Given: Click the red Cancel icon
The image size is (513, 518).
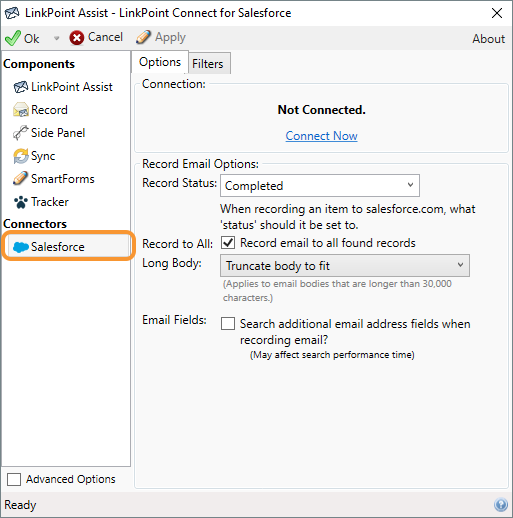Looking at the screenshot, I should pos(77,38).
